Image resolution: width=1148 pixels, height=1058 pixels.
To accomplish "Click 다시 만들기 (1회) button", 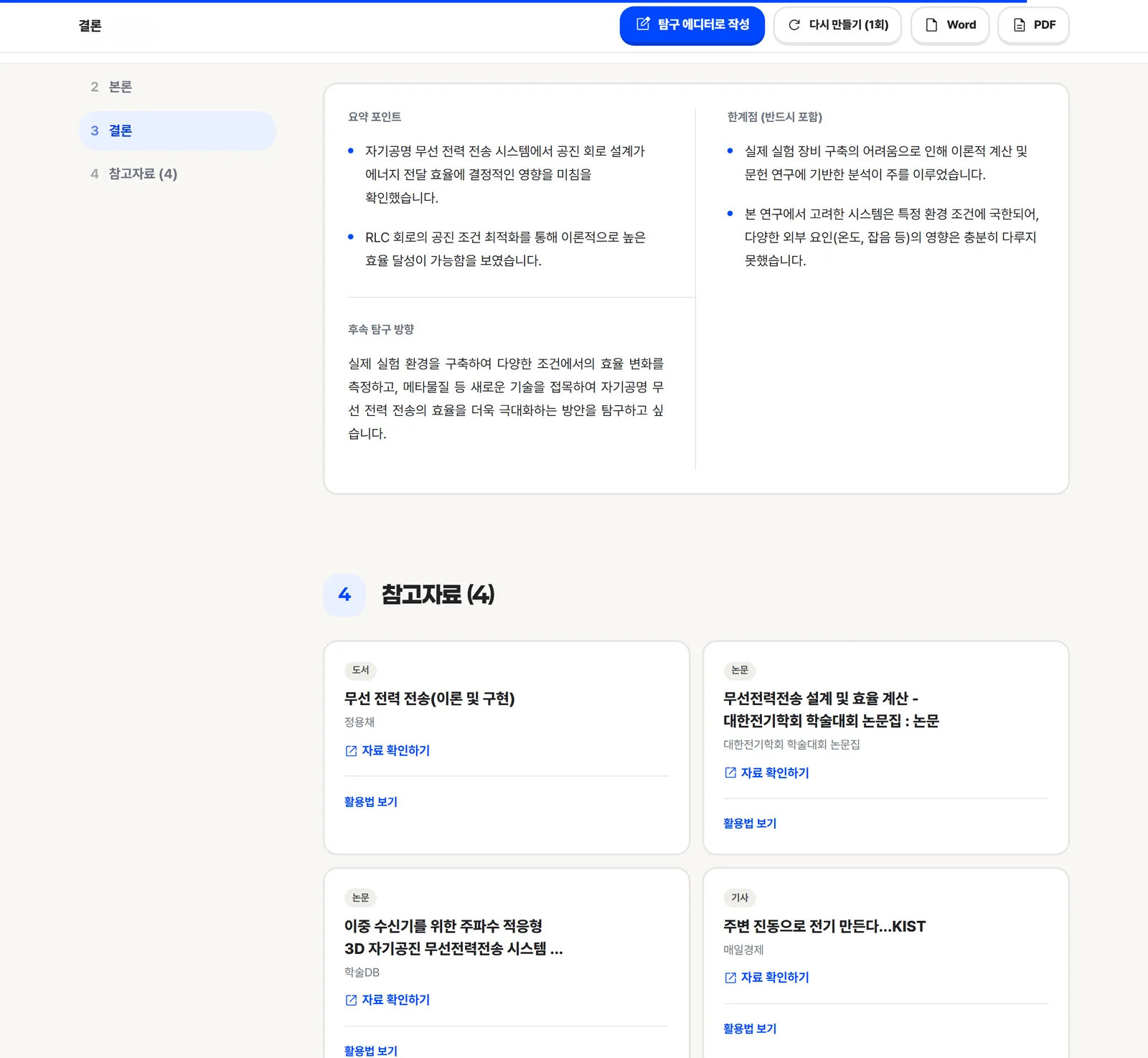I will pos(837,25).
